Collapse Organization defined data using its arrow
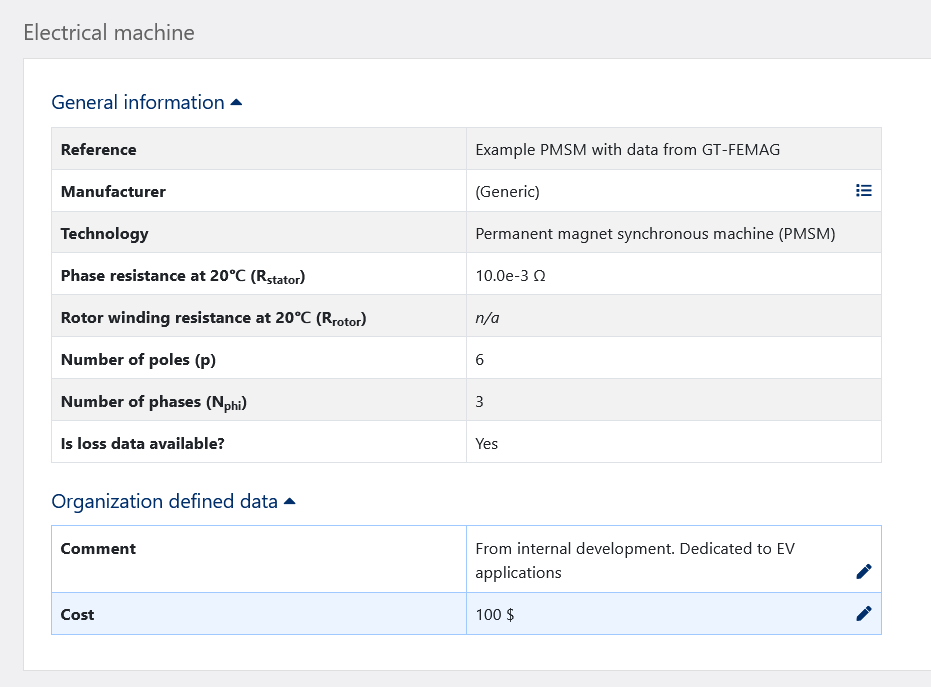Image resolution: width=931 pixels, height=687 pixels. point(290,501)
